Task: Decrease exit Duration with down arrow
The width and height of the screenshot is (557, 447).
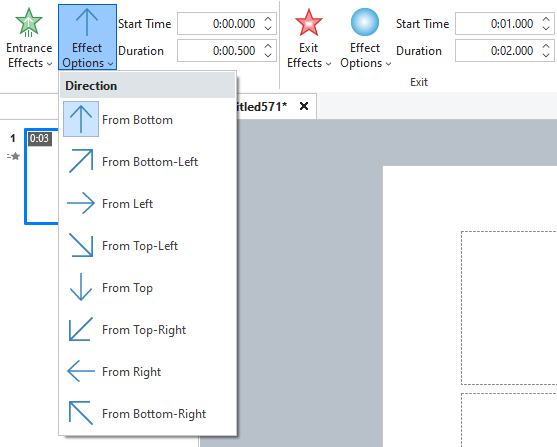Action: 546,55
